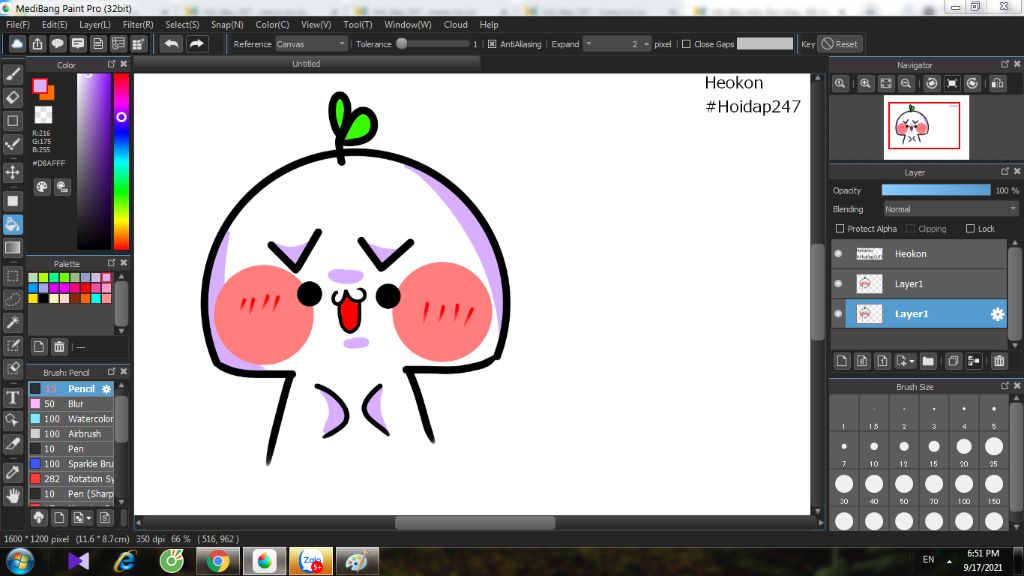Open the Filter menu
Image resolution: width=1024 pixels, height=576 pixels.
[x=138, y=25]
